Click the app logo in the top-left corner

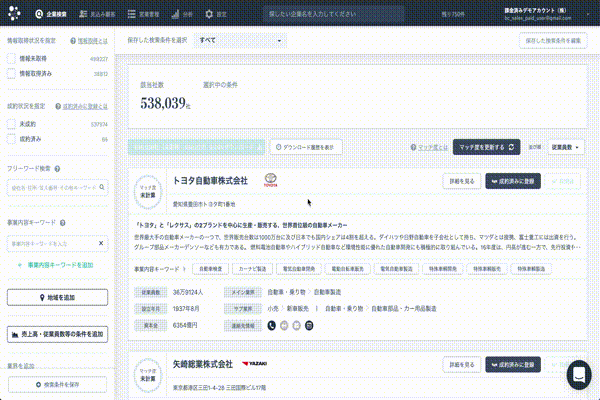click(x=14, y=13)
